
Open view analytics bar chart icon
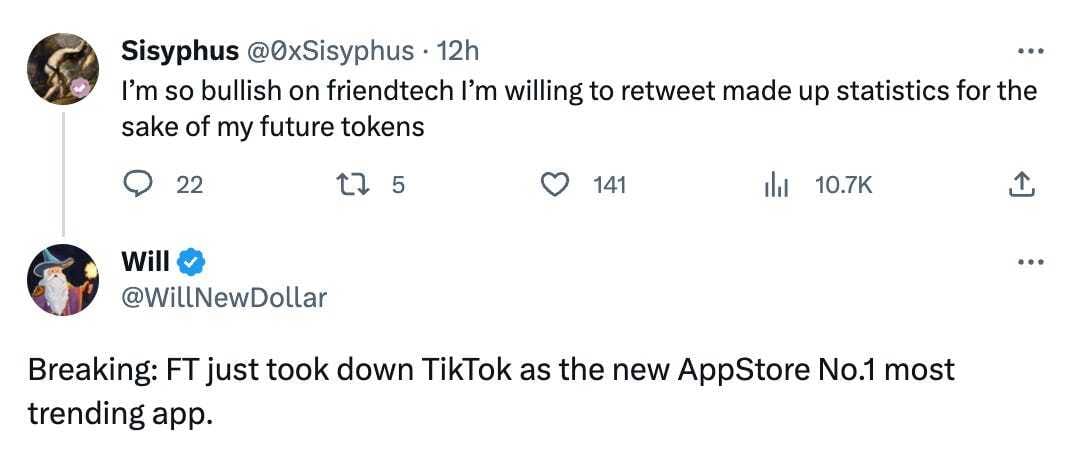pyautogui.click(x=775, y=184)
